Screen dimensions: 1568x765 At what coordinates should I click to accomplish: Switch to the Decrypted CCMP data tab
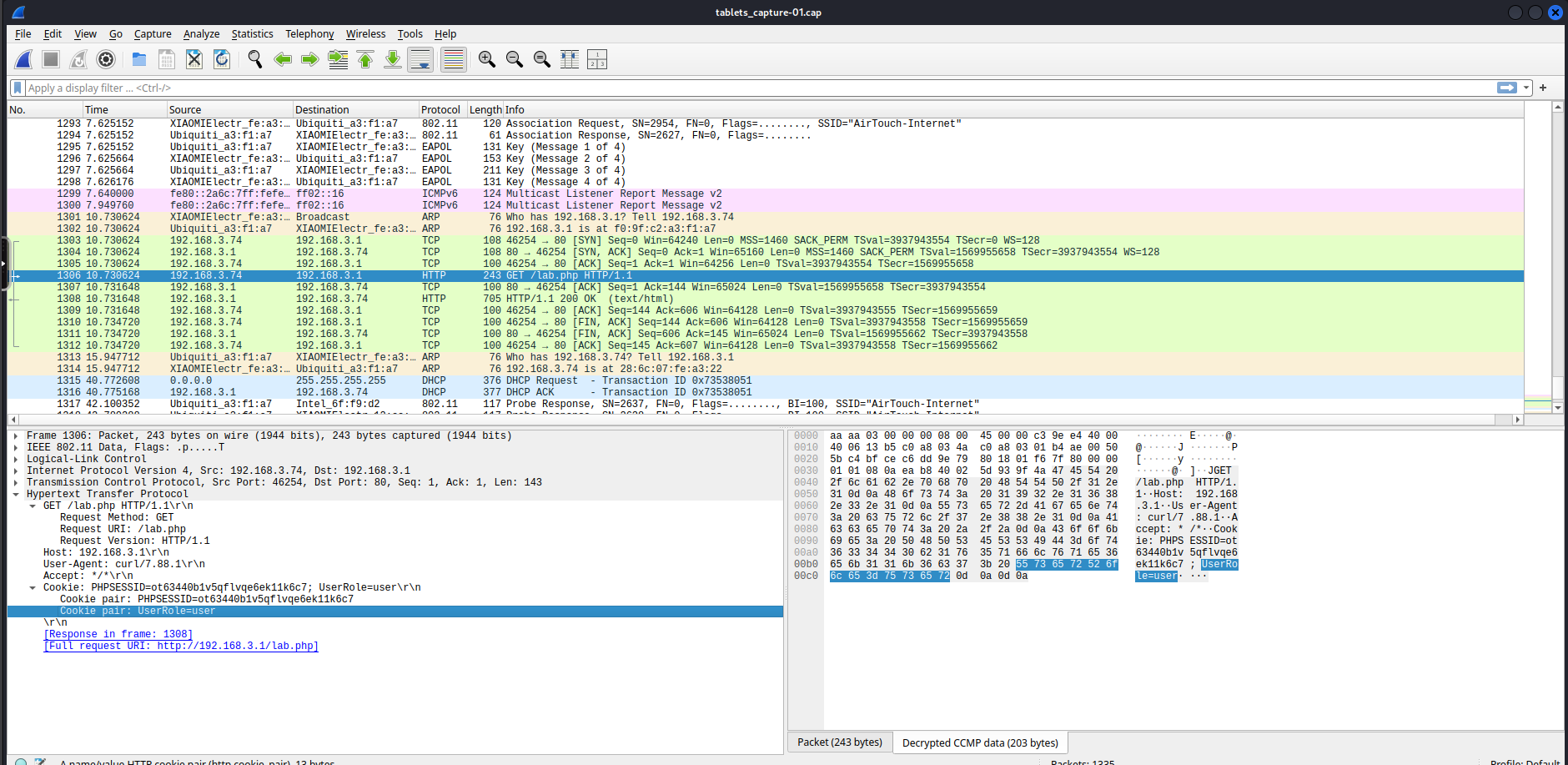coord(979,742)
